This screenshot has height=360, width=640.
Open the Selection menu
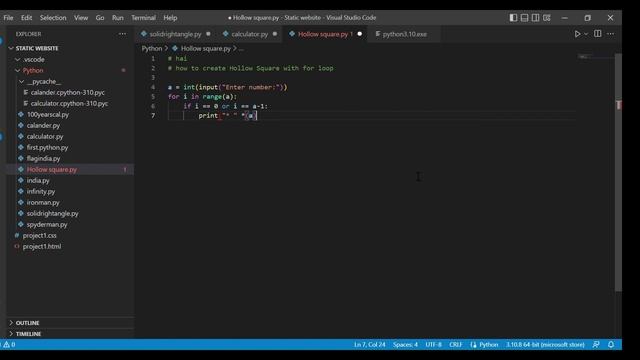point(53,18)
